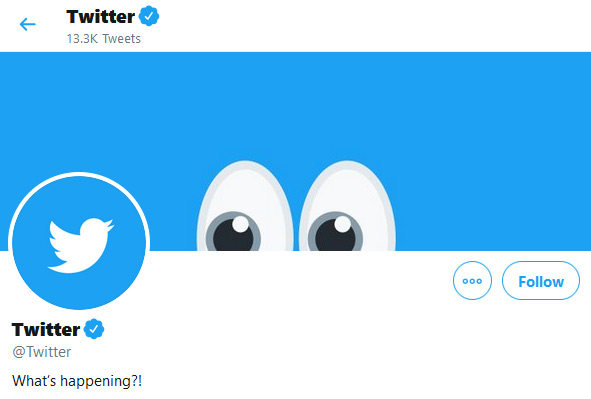Click the bold Twitter profile name
Viewport: 591px width, 399px height.
(x=46, y=329)
